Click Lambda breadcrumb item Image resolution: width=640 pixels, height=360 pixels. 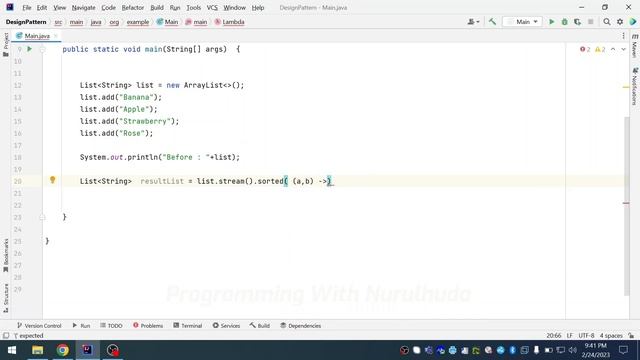(x=229, y=22)
